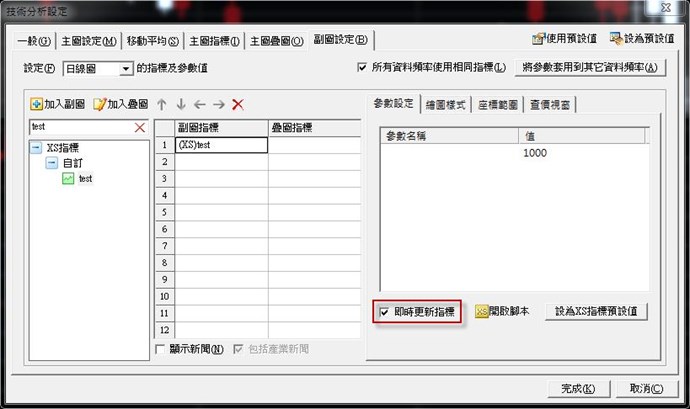690x409 pixels.
Task: Select row number 2 header in grid
Action: click(x=165, y=162)
